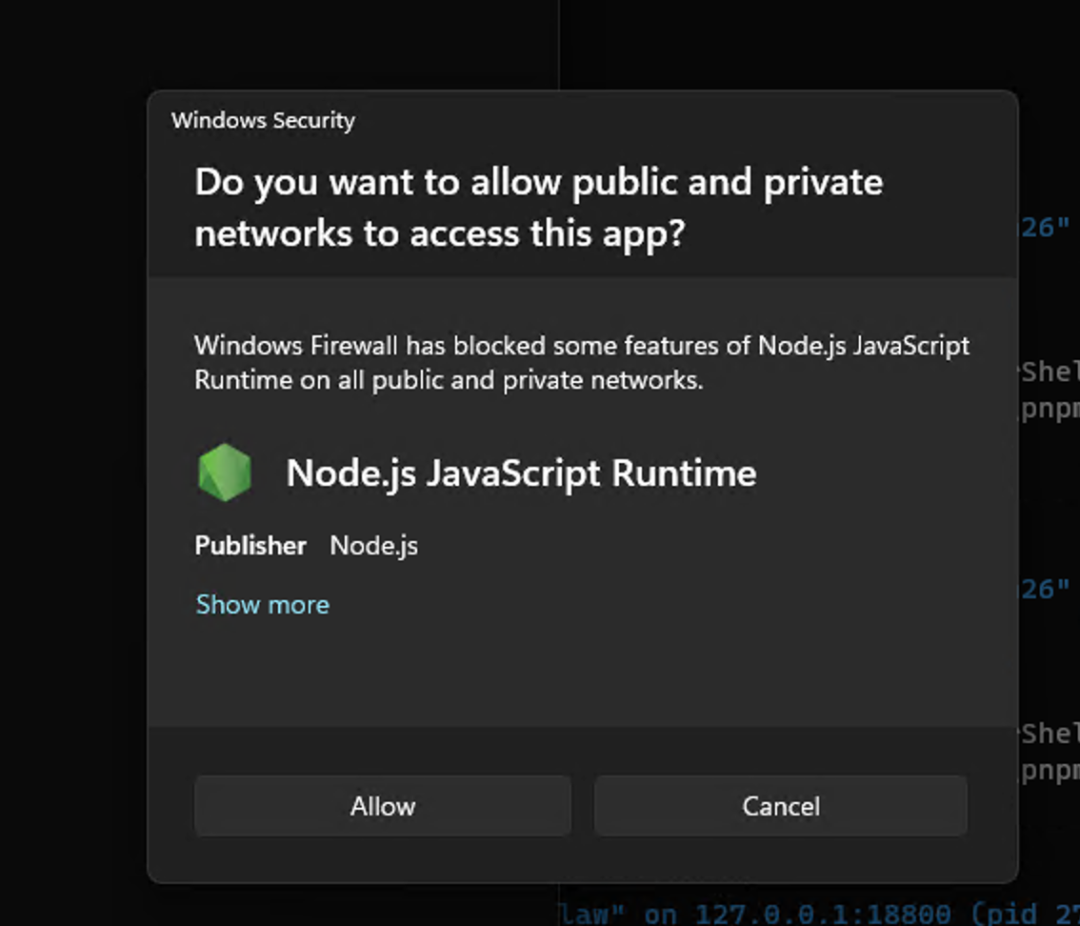
Task: Allow network access for Node.js Runtime
Action: [383, 806]
